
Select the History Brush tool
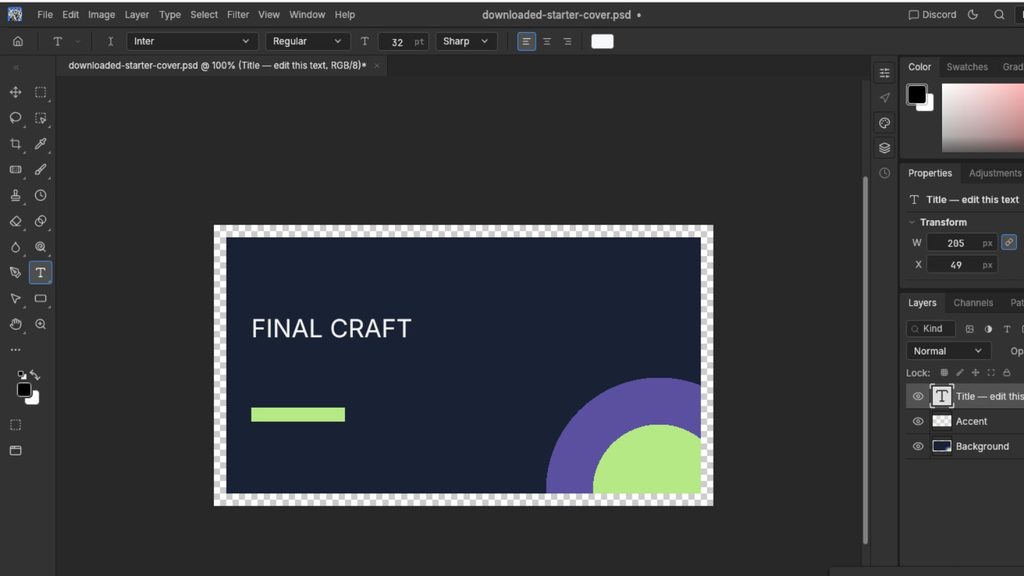click(40, 195)
